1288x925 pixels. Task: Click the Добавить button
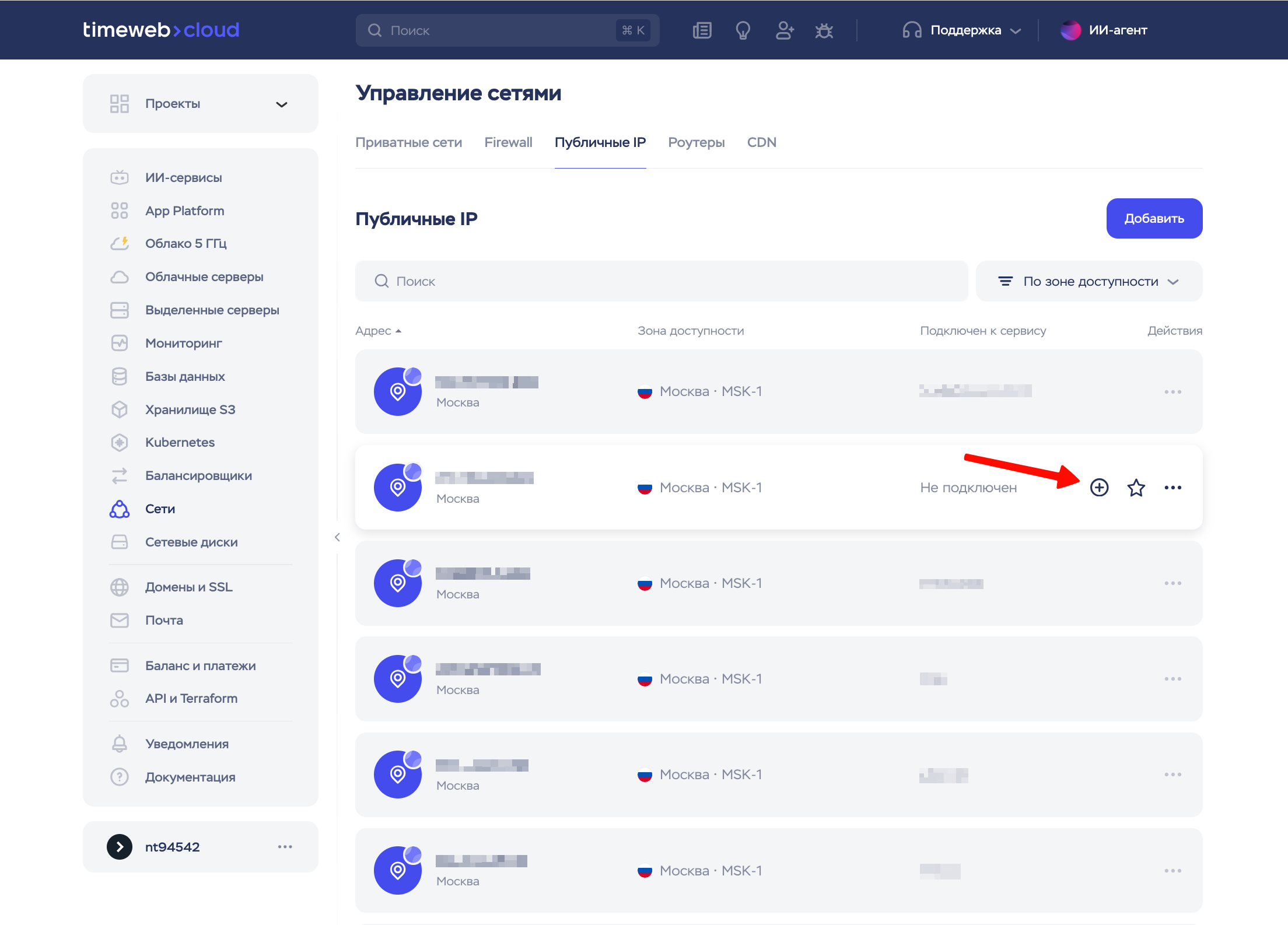(x=1154, y=218)
